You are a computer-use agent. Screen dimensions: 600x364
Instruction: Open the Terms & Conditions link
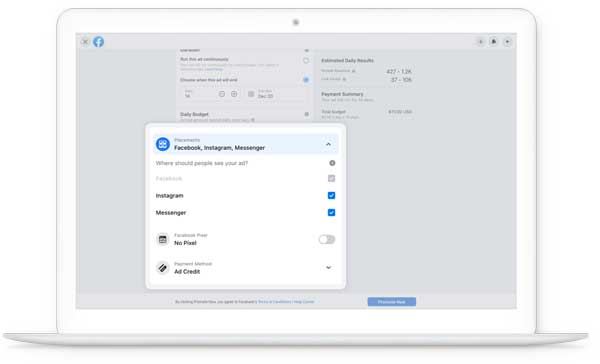click(x=275, y=302)
